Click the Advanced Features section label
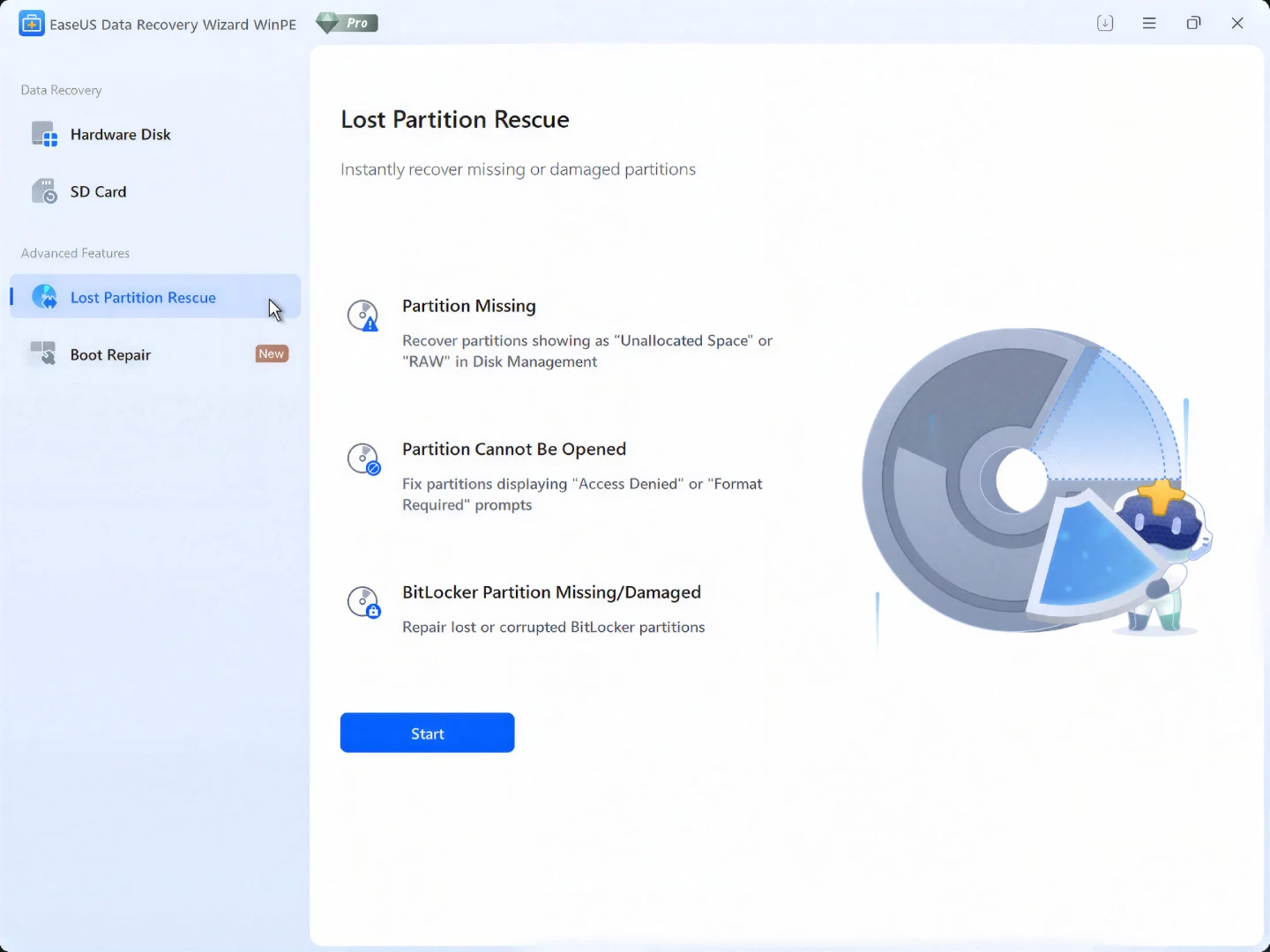Image resolution: width=1270 pixels, height=952 pixels. (x=75, y=253)
